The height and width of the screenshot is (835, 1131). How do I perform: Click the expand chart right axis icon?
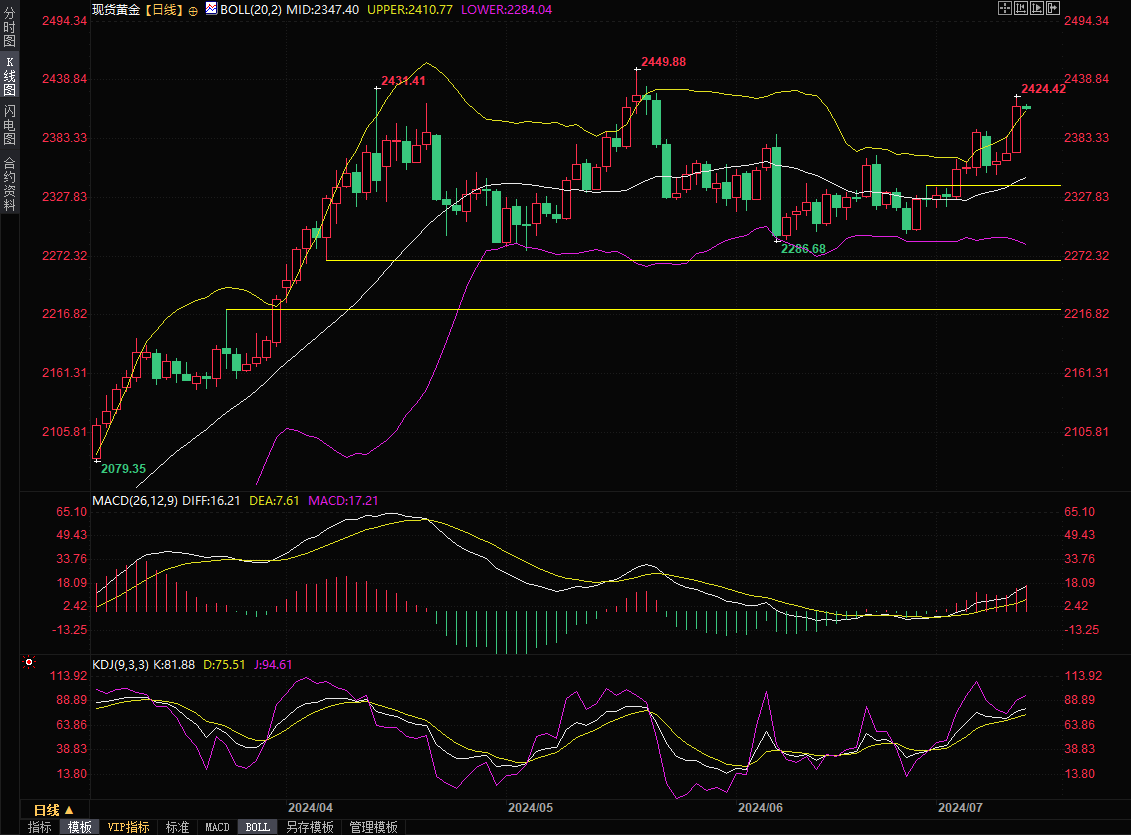coord(1037,8)
